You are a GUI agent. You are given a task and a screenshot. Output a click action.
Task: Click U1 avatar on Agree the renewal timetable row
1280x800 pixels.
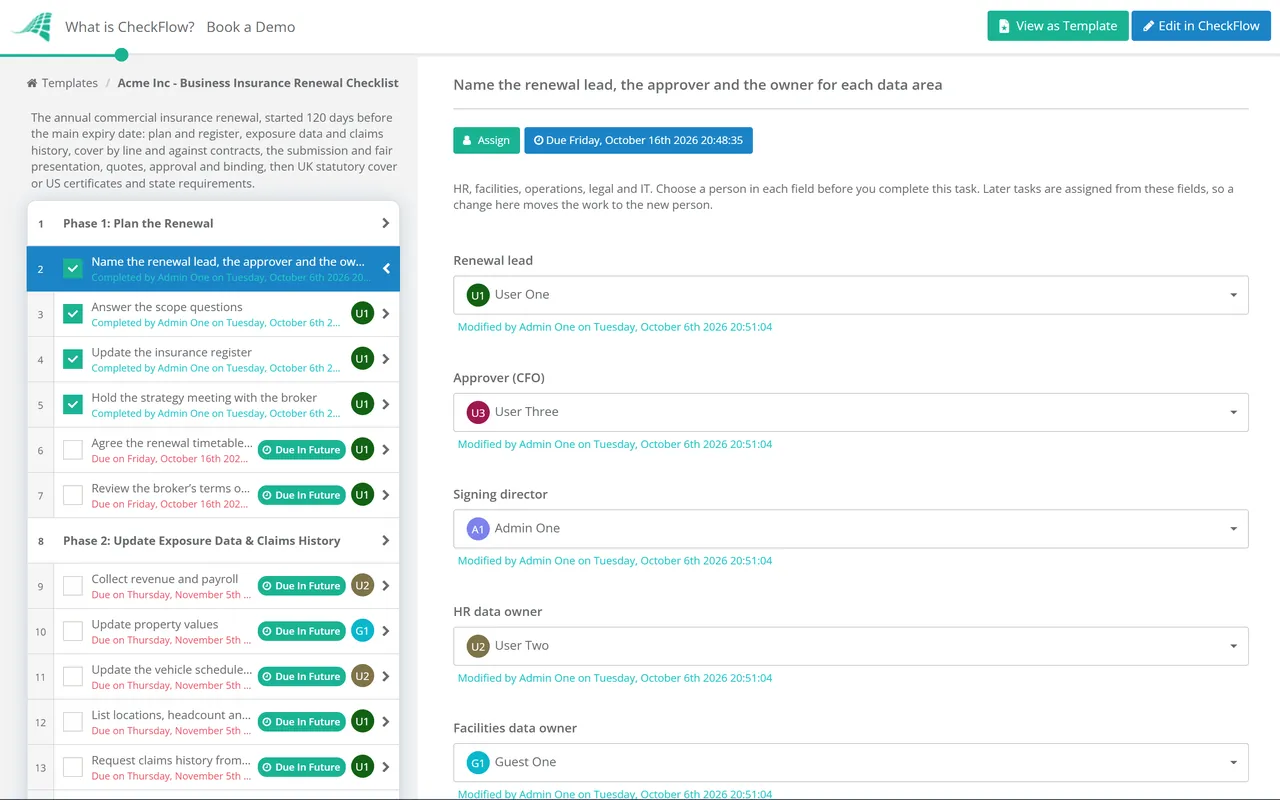coord(362,450)
